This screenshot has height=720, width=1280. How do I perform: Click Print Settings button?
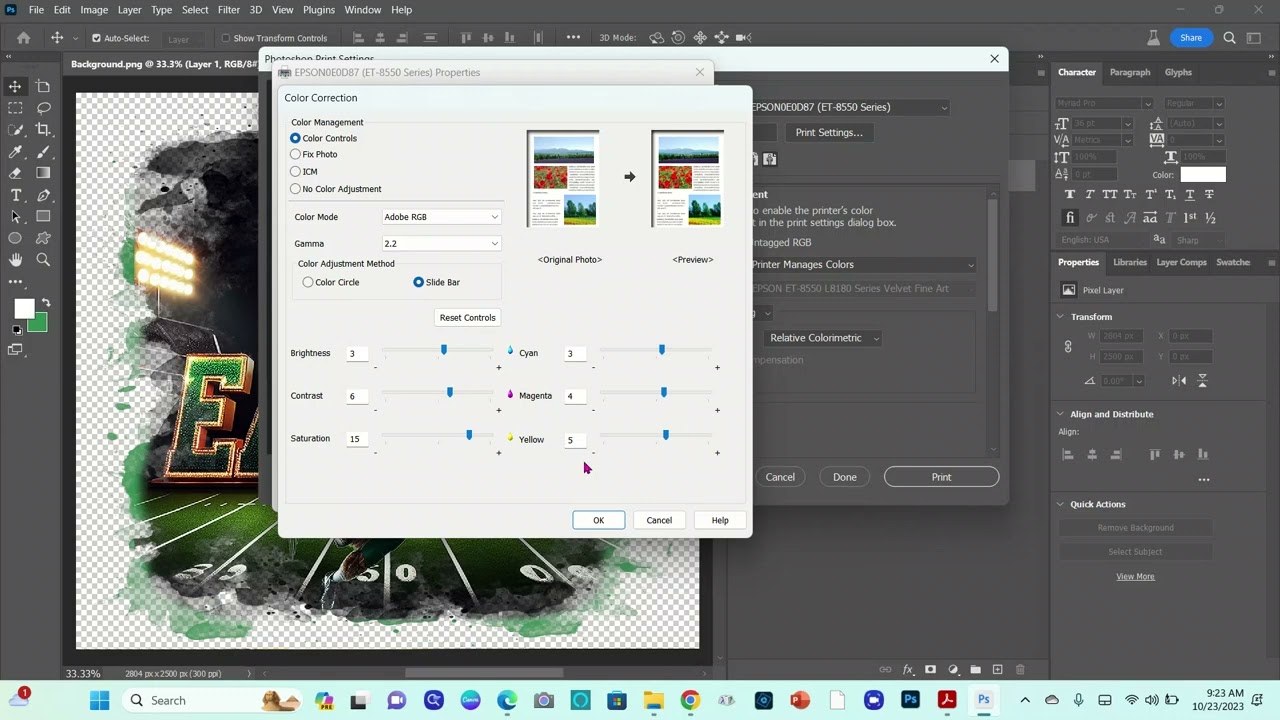coord(829,132)
